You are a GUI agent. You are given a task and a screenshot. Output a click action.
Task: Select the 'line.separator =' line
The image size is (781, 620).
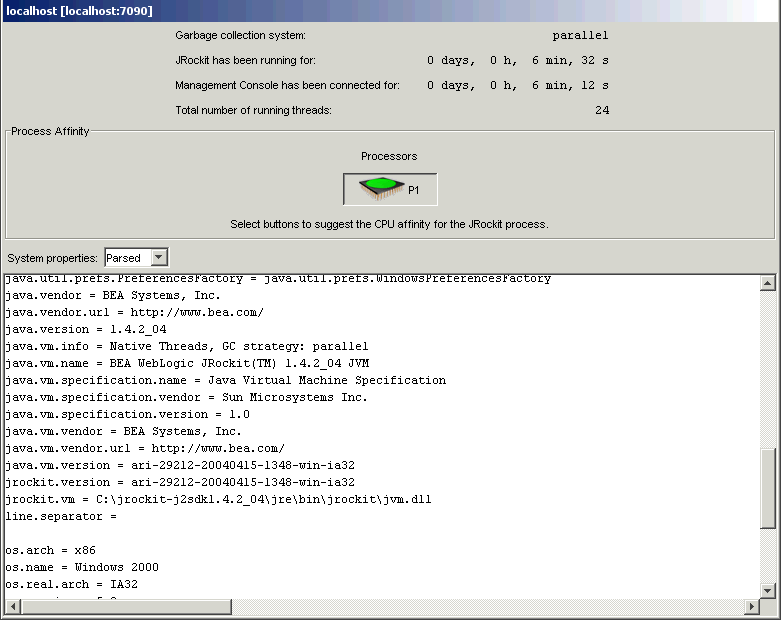pyautogui.click(x=61, y=516)
